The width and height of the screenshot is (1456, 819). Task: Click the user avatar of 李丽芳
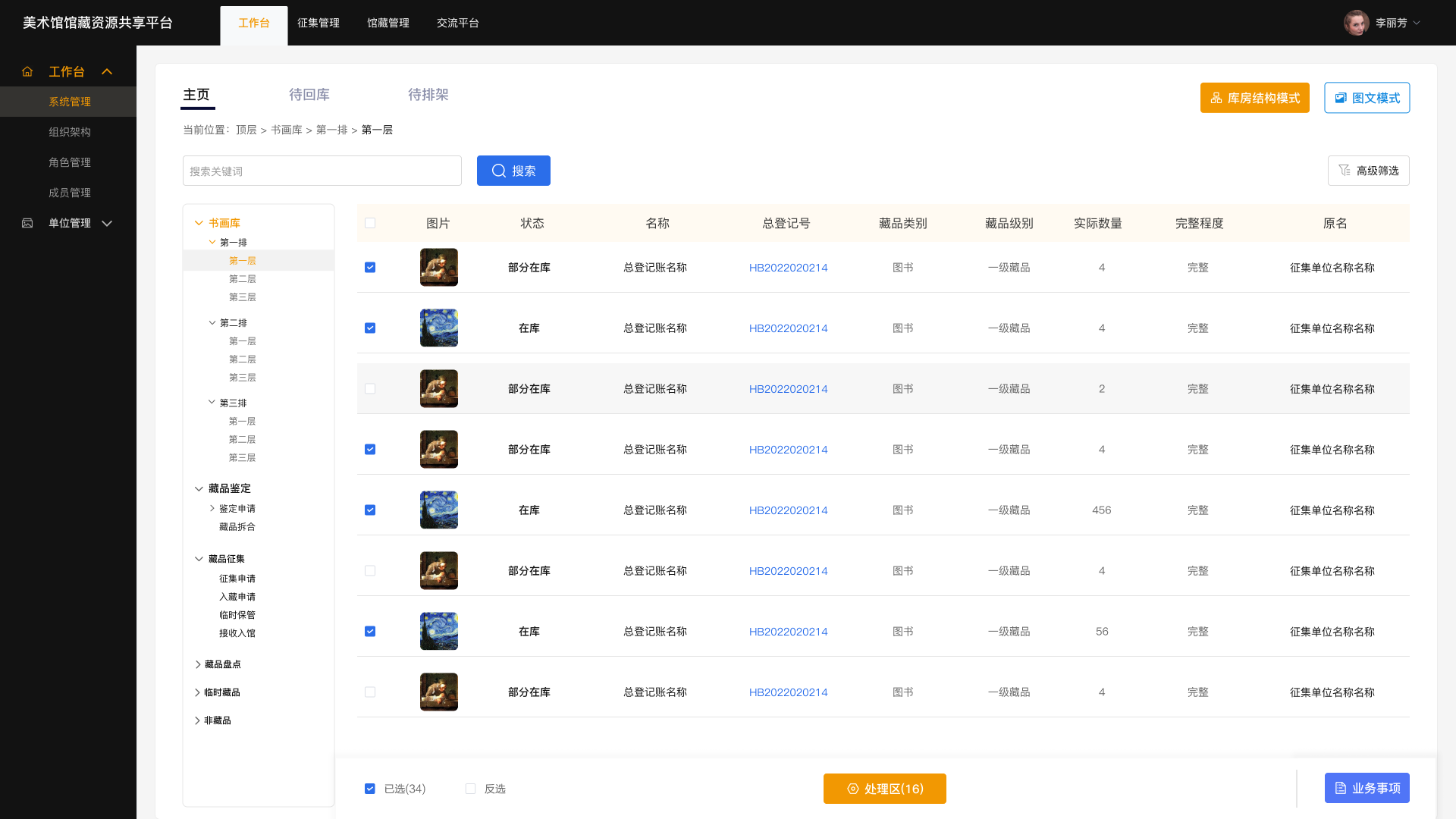1356,23
